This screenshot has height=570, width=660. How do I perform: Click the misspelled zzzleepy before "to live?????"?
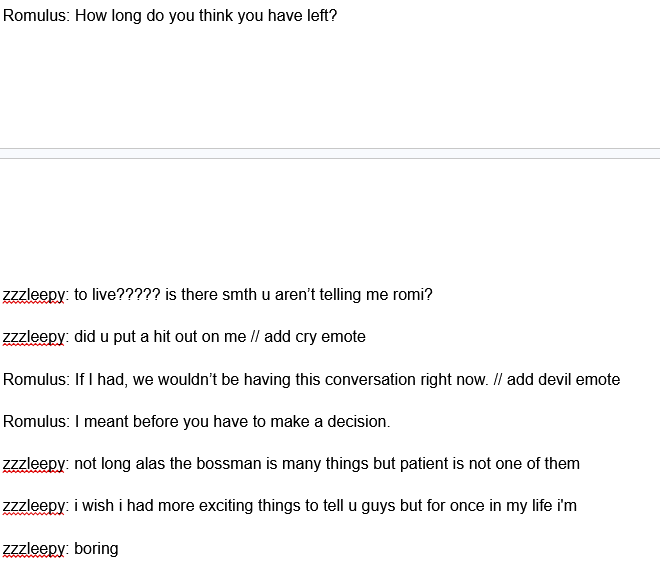pyautogui.click(x=34, y=295)
